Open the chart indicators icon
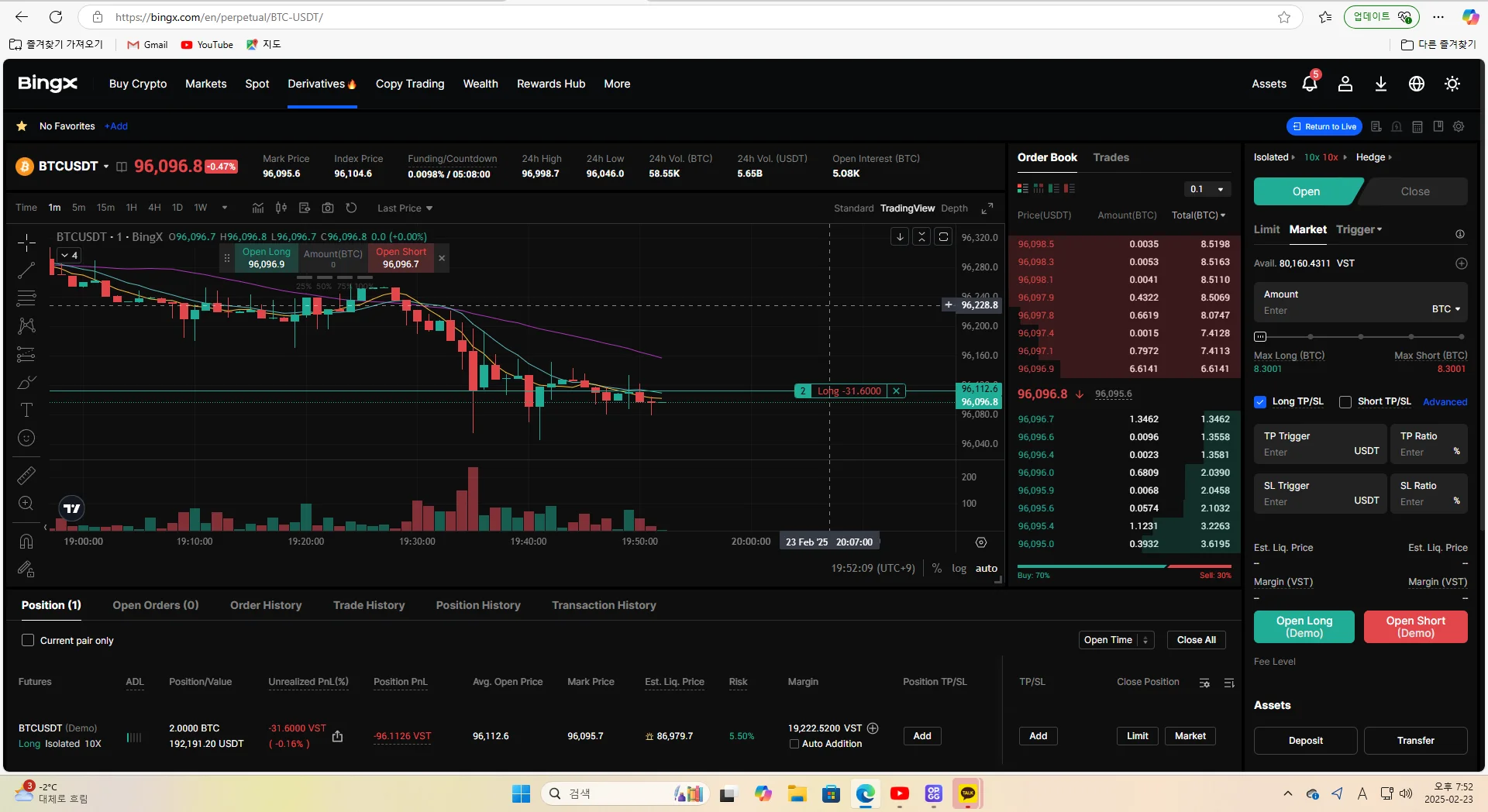The height and width of the screenshot is (812, 1488). coord(258,208)
